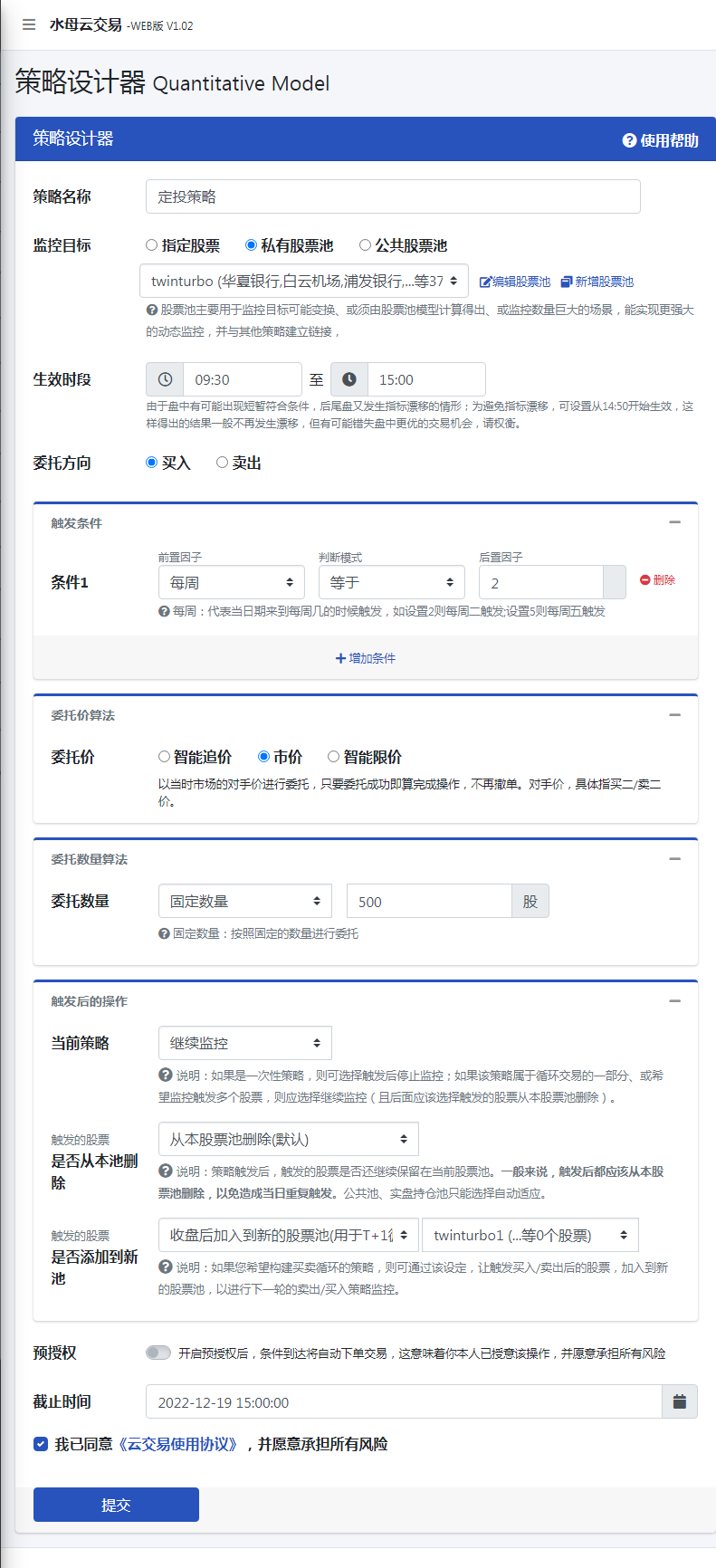The image size is (716, 1568).
Task: Collapse the 触发条件 panel
Action: (x=674, y=522)
